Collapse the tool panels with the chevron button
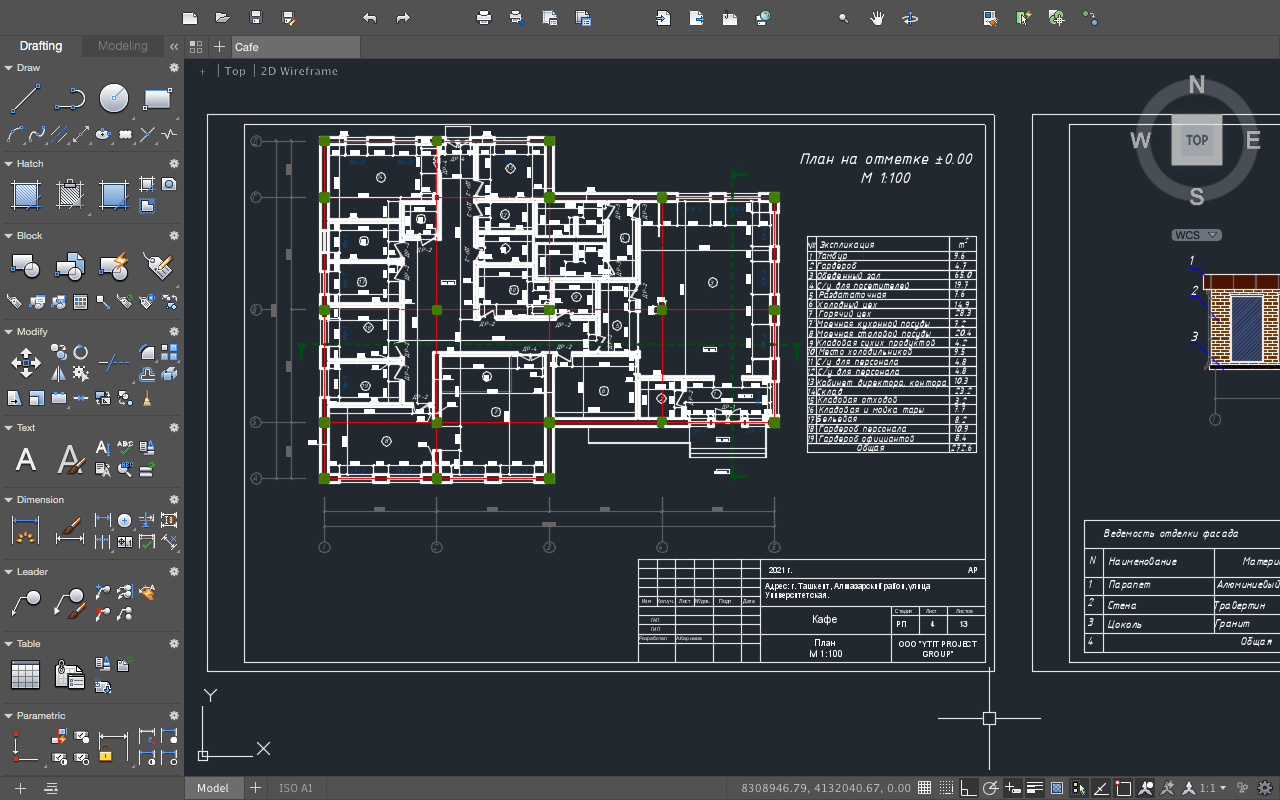1280x800 pixels. point(171,45)
